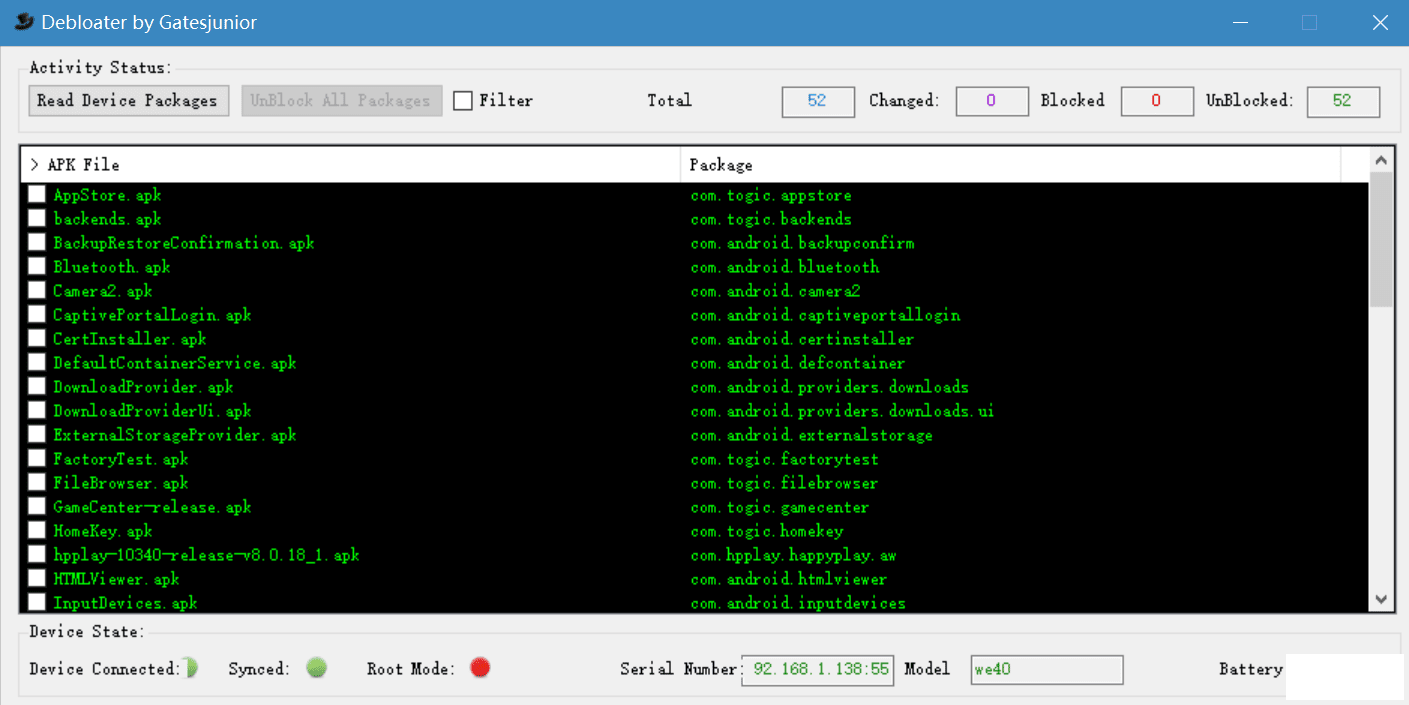
Task: Click the green Synced status indicator
Action: tap(317, 668)
